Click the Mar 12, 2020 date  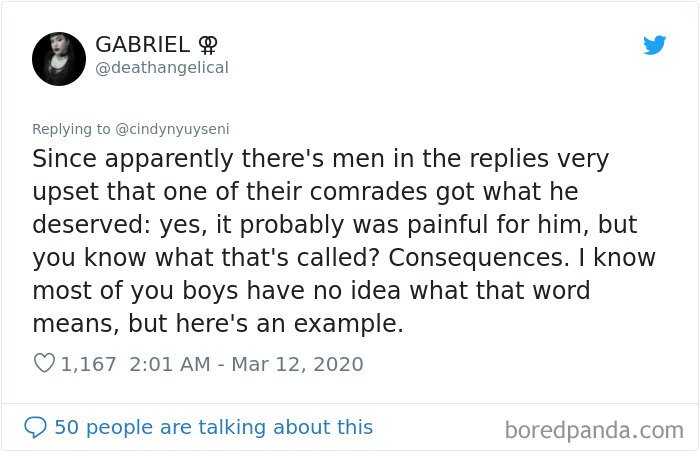pyautogui.click(x=297, y=364)
